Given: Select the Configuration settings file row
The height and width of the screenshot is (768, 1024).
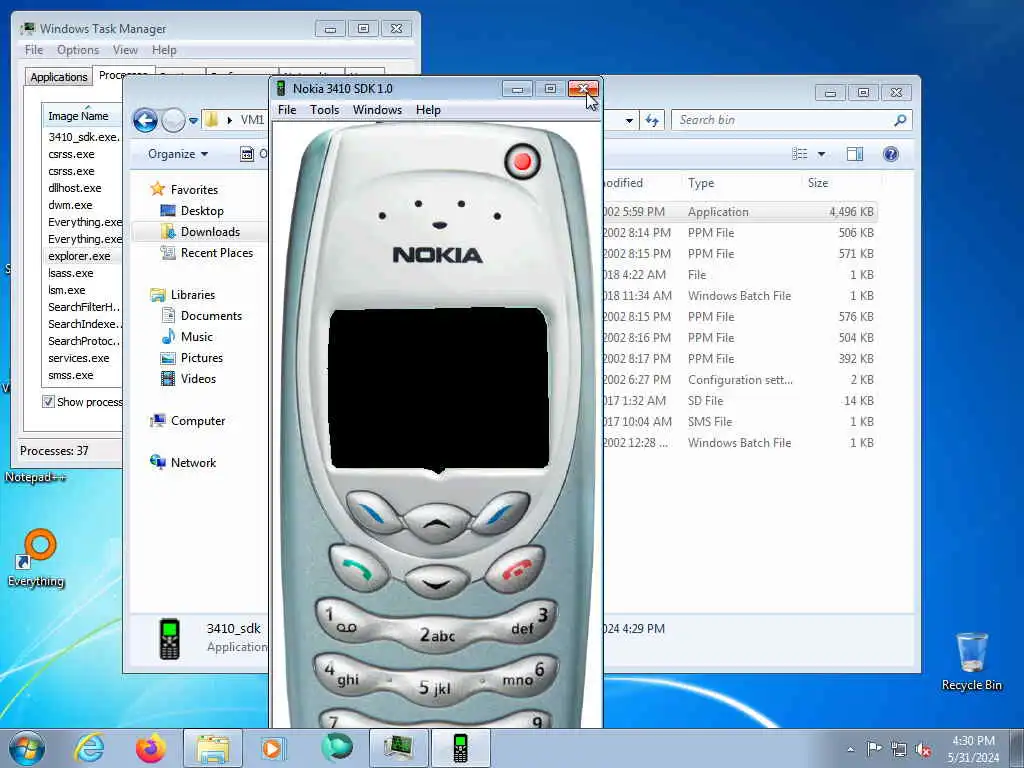Looking at the screenshot, I should coord(739,380).
